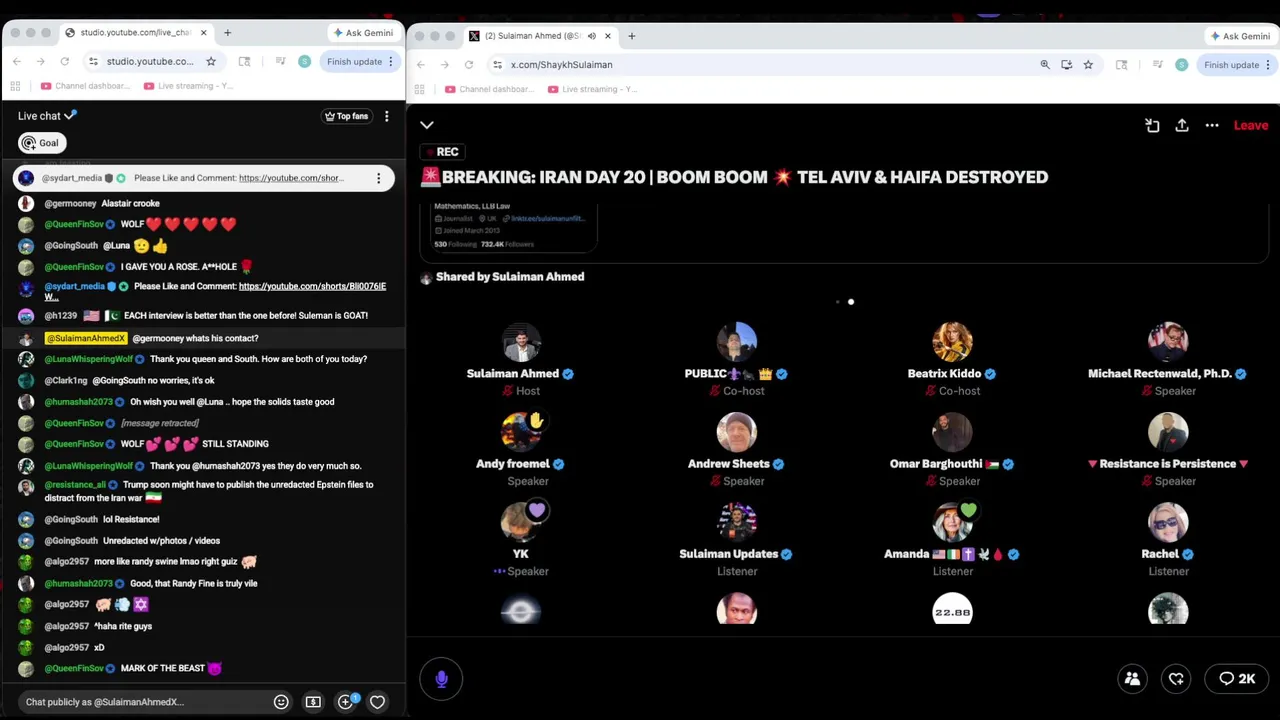The image size is (1280, 720).
Task: Open the apps grid icon in the left window bookmarks bar
Action: 14,86
